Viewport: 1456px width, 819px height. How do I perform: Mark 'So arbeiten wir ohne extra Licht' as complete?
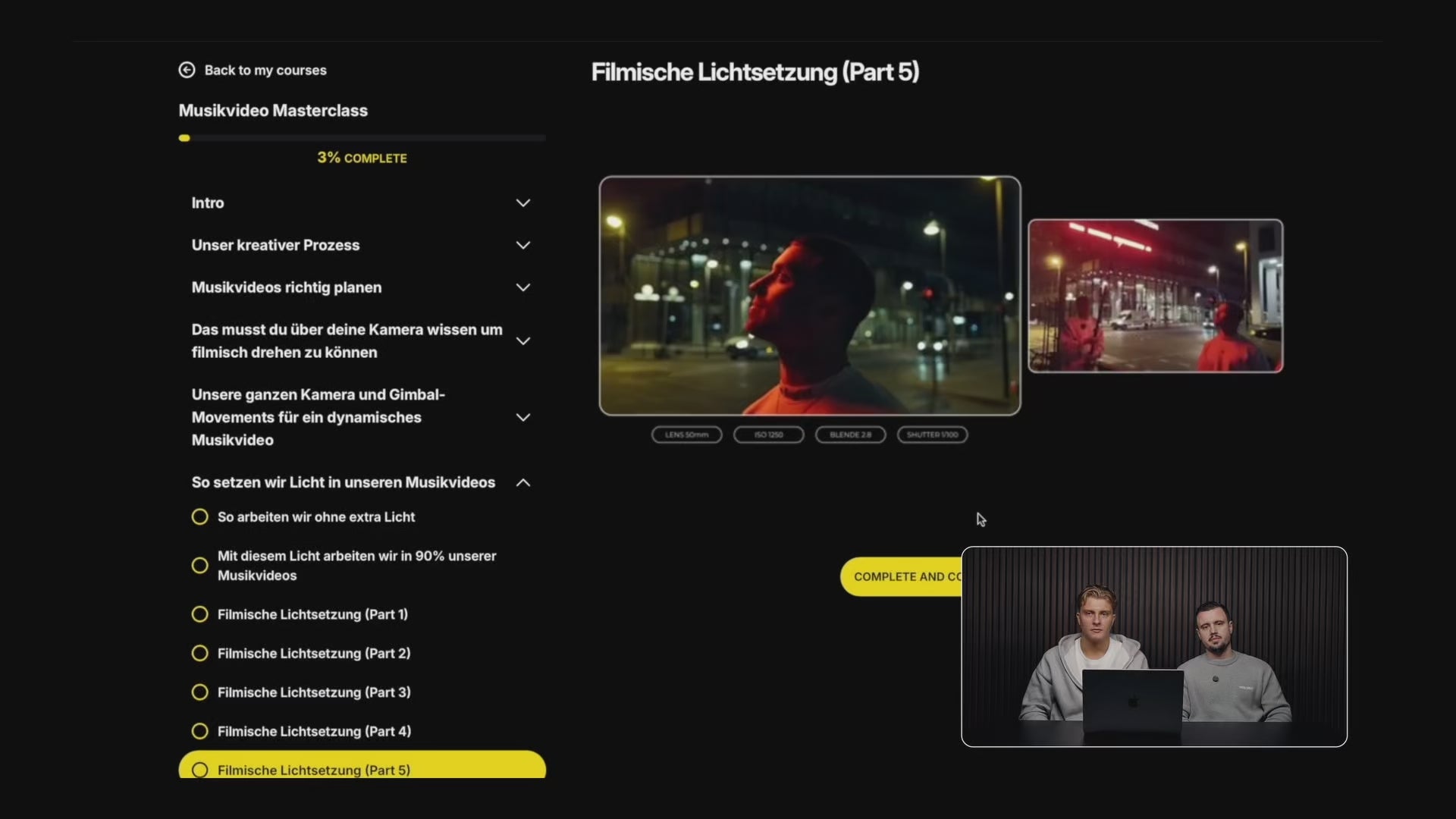(x=199, y=516)
